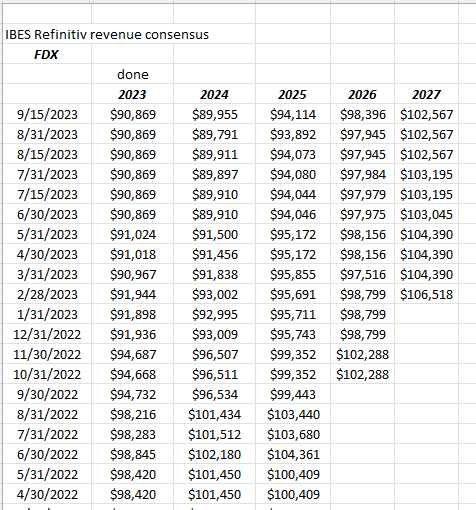Viewport: 476px width, 510px height.
Task: Select the 2023 column header cell
Action: [x=133, y=94]
